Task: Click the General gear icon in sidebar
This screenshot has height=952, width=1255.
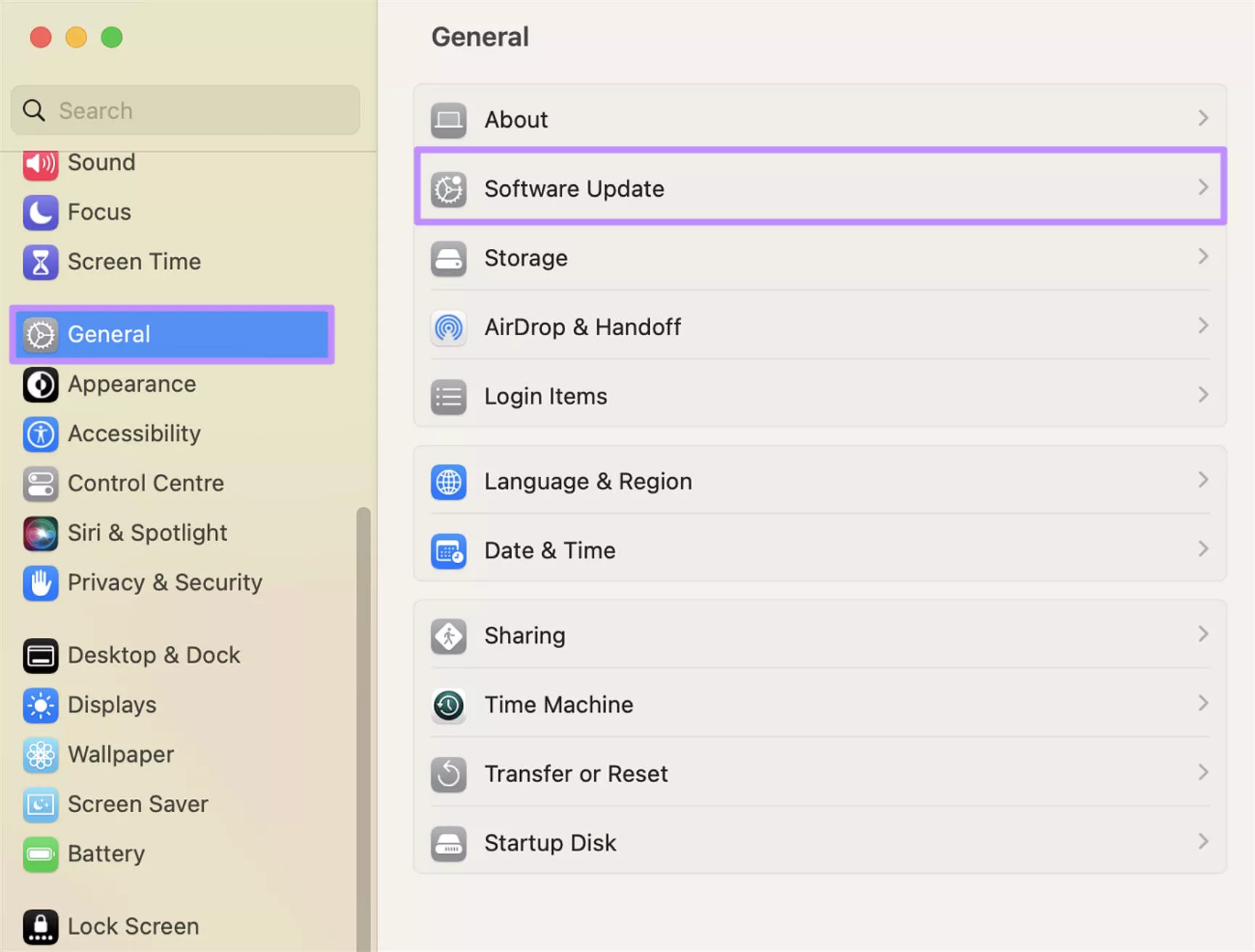Action: tap(41, 335)
